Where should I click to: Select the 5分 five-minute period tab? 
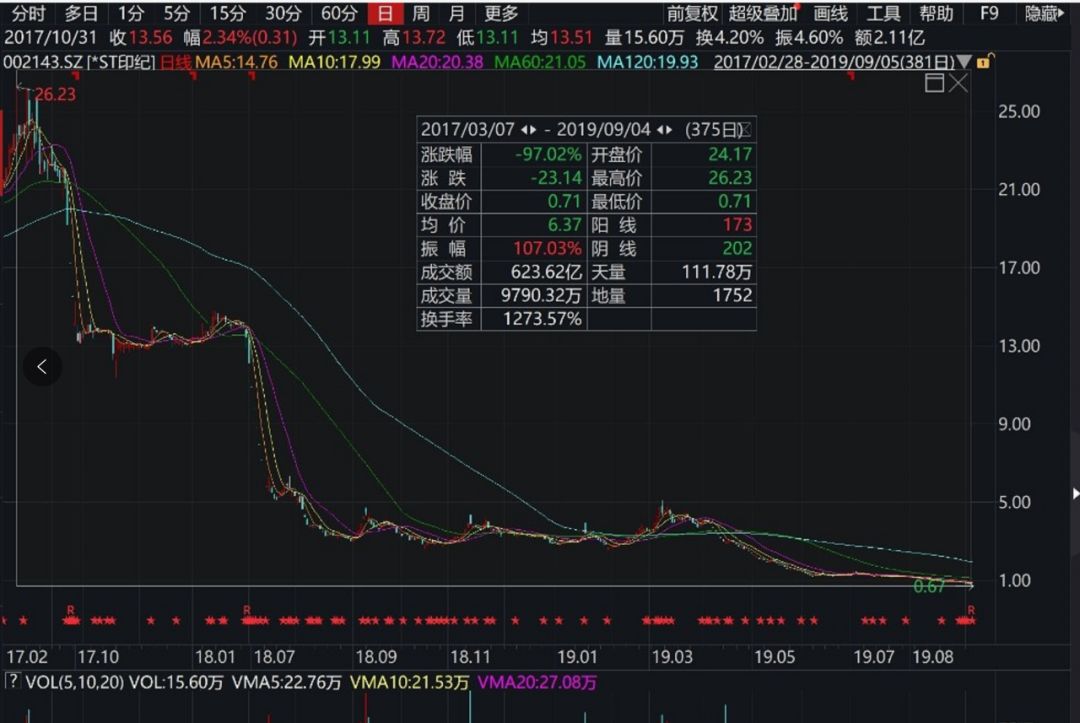pos(176,13)
